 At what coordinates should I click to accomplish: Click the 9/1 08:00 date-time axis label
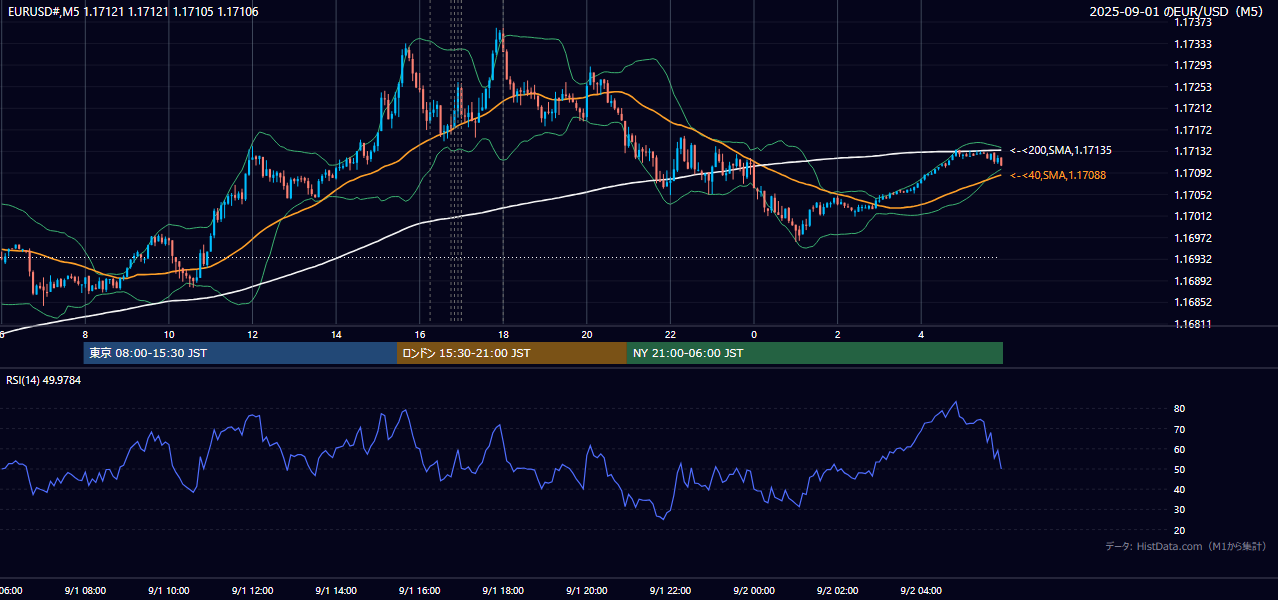[84, 591]
